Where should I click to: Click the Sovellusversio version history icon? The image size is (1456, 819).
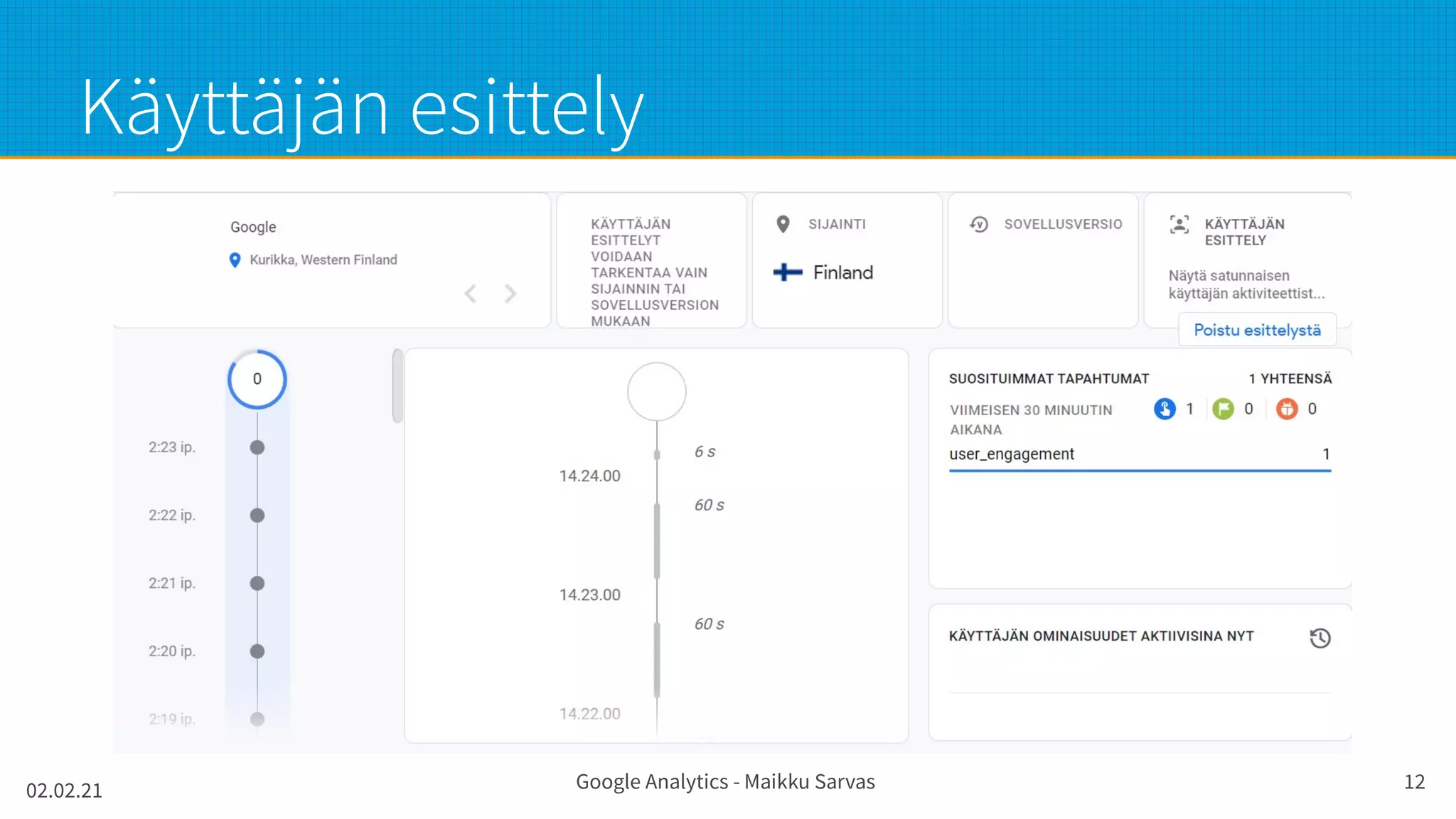pyautogui.click(x=979, y=225)
